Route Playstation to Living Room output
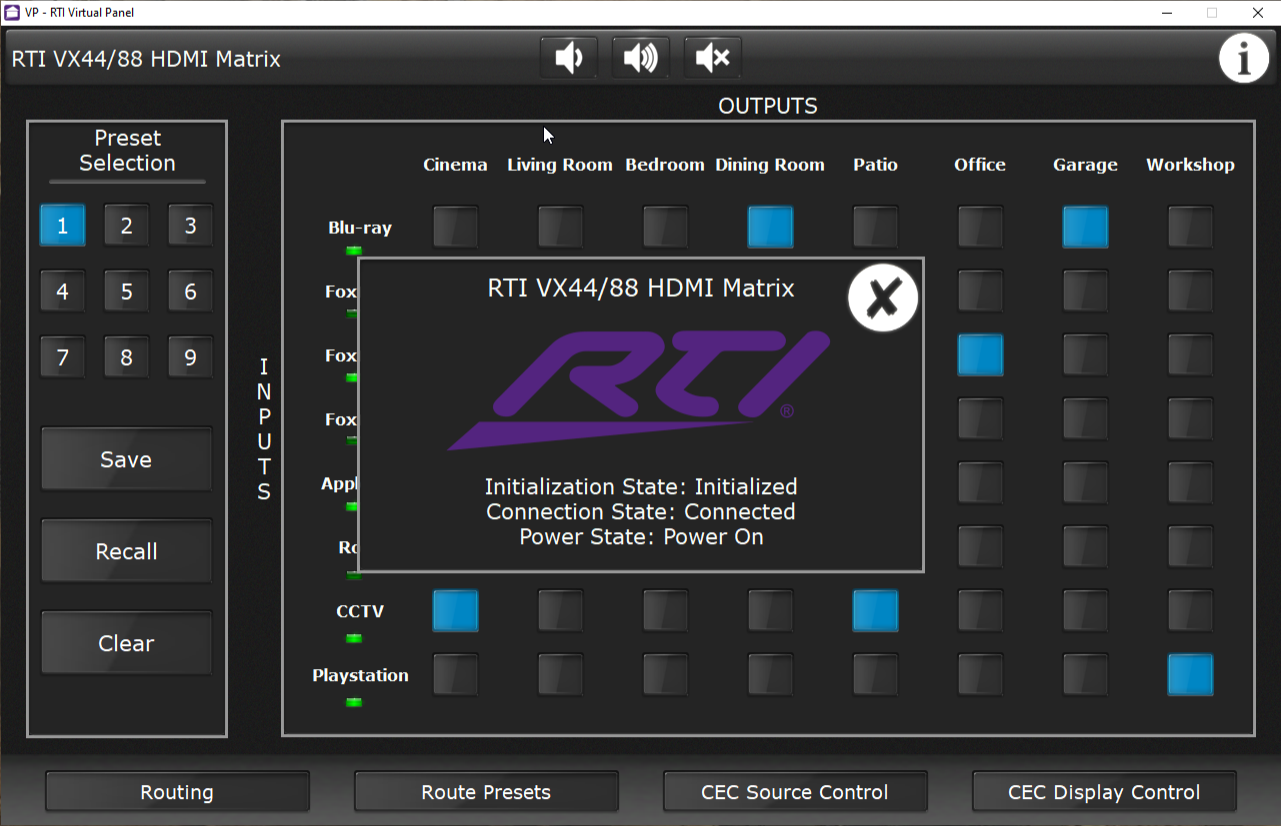This screenshot has width=1281, height=826. [x=560, y=675]
